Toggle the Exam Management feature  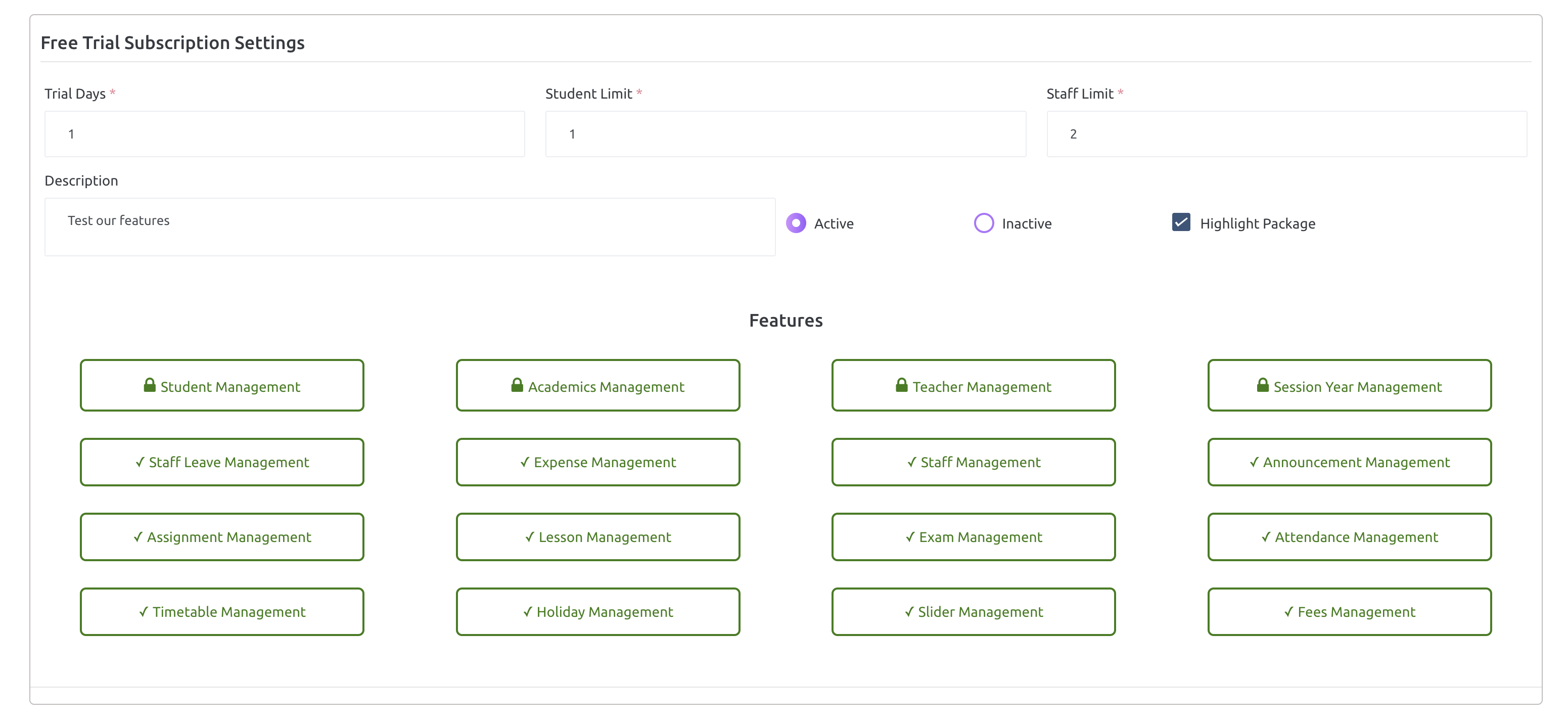click(x=973, y=537)
